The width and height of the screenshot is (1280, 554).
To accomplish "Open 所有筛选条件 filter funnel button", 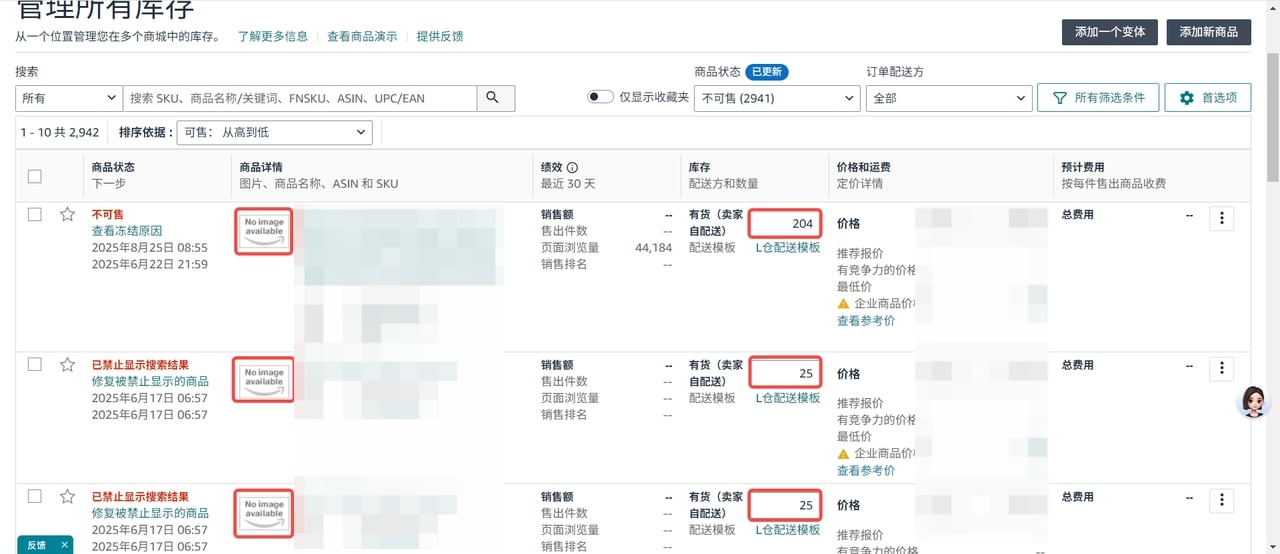I will coord(1098,98).
